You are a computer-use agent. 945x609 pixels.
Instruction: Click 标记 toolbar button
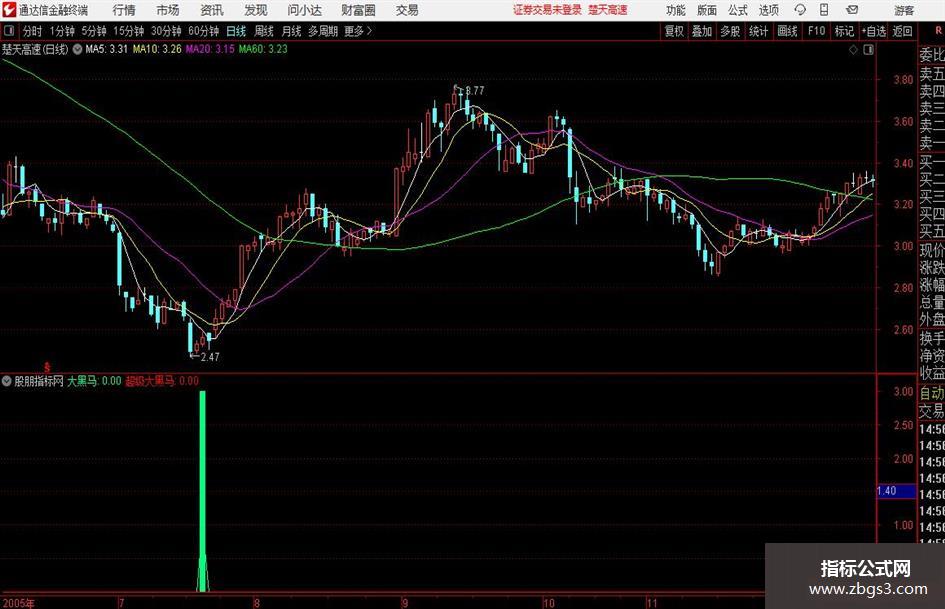point(844,31)
